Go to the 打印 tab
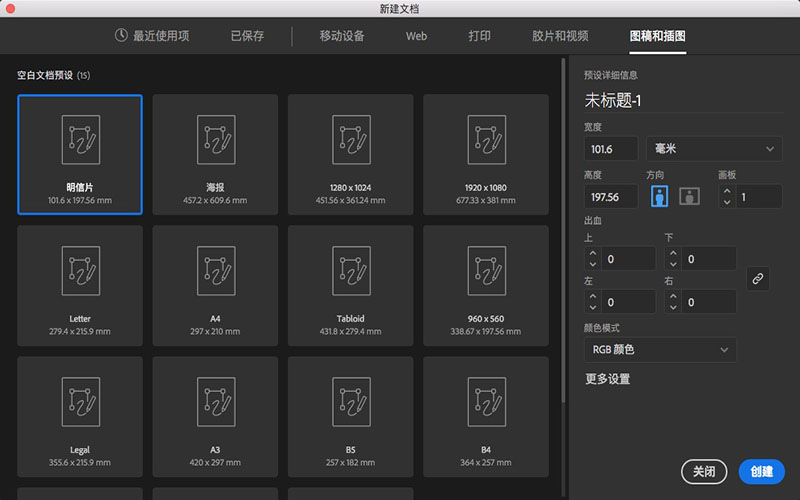 point(480,36)
